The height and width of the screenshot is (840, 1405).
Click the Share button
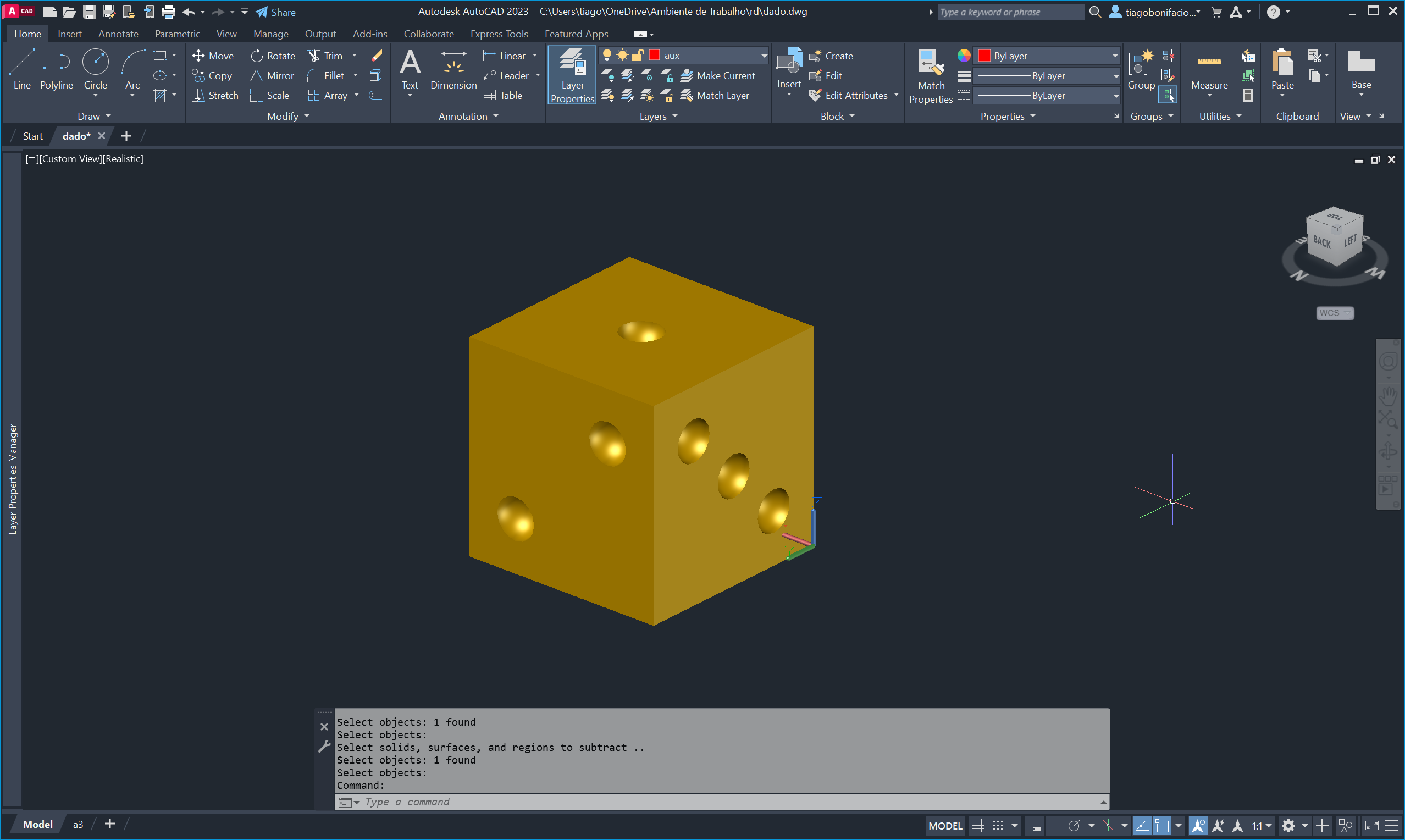pyautogui.click(x=275, y=12)
